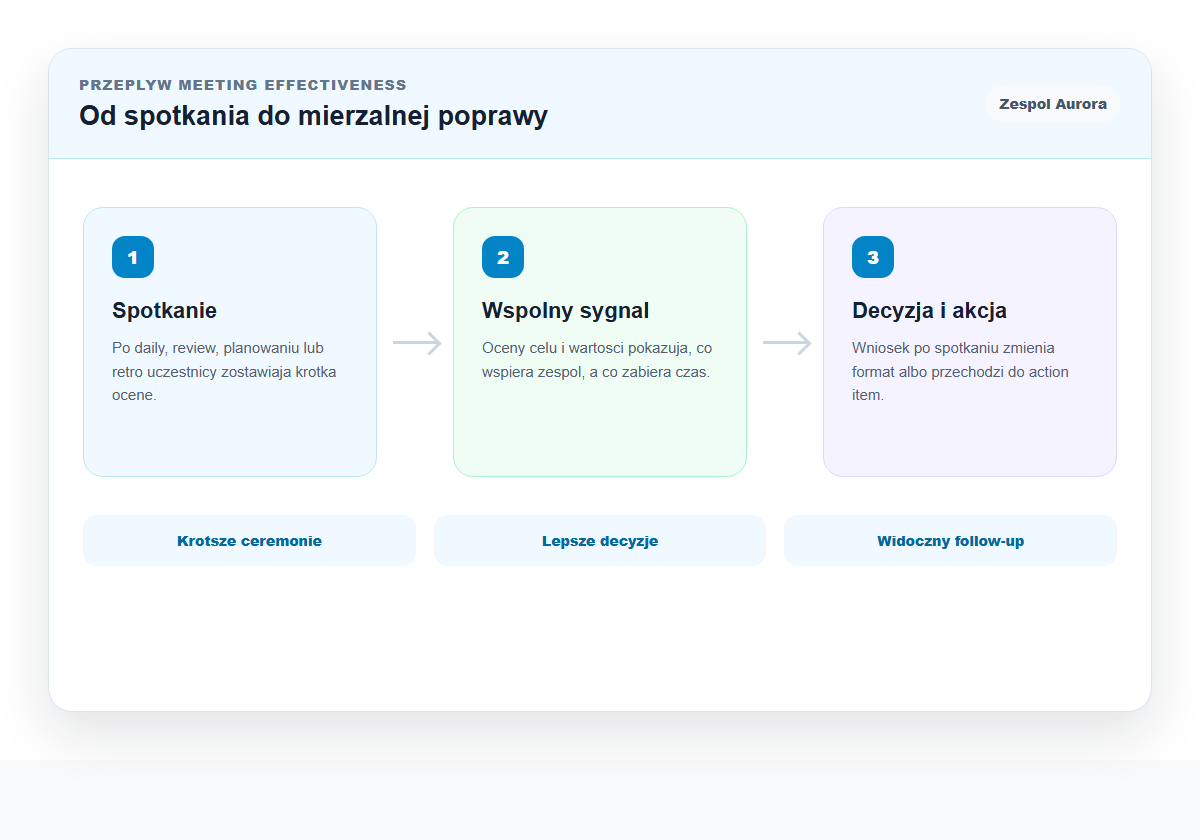Click the Spotkanie card description text
Image resolution: width=1200 pixels, height=840 pixels.
tap(225, 371)
